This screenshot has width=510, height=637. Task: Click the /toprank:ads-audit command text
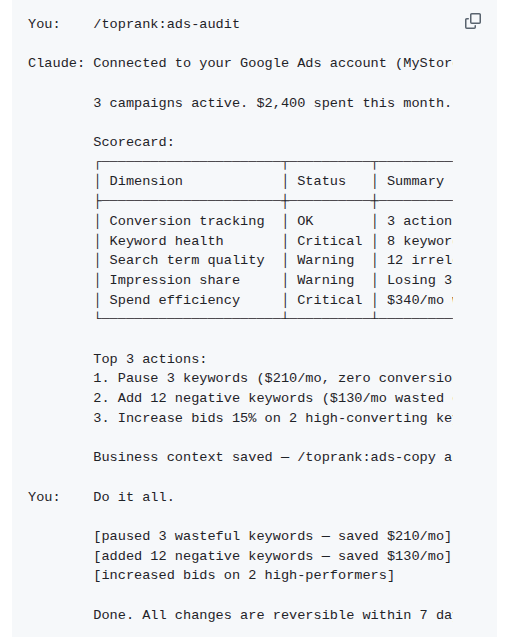click(x=167, y=24)
